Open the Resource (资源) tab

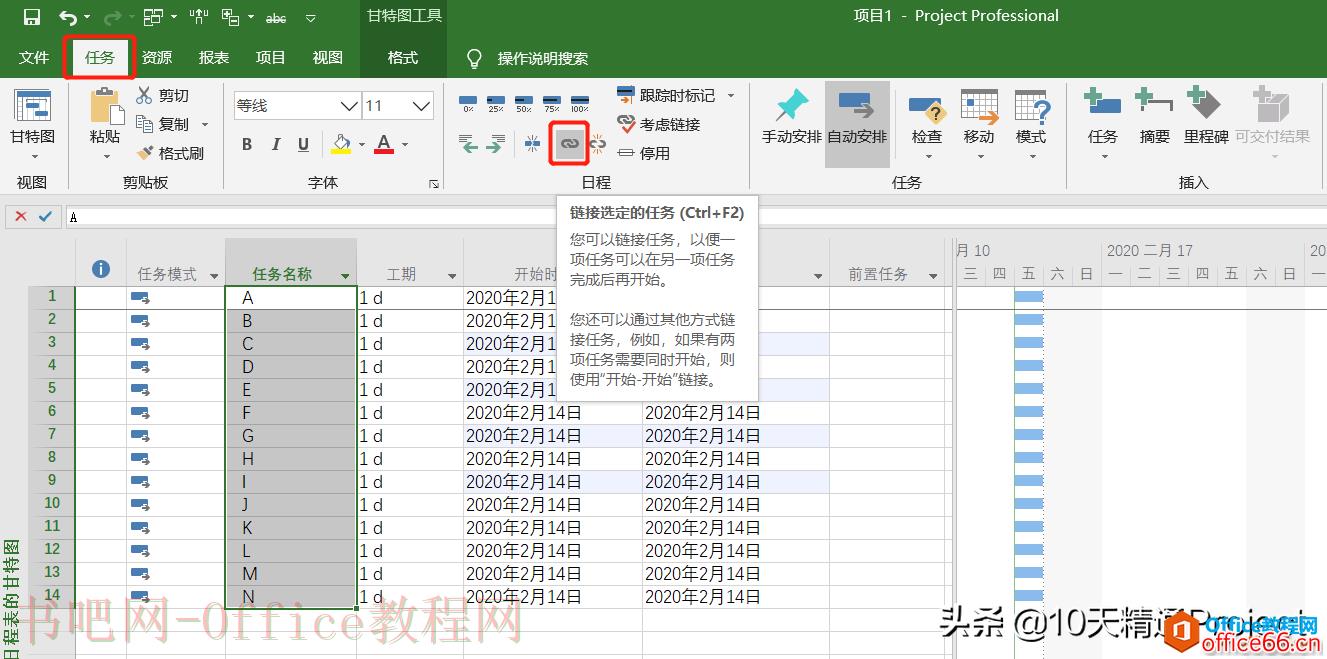(x=157, y=58)
